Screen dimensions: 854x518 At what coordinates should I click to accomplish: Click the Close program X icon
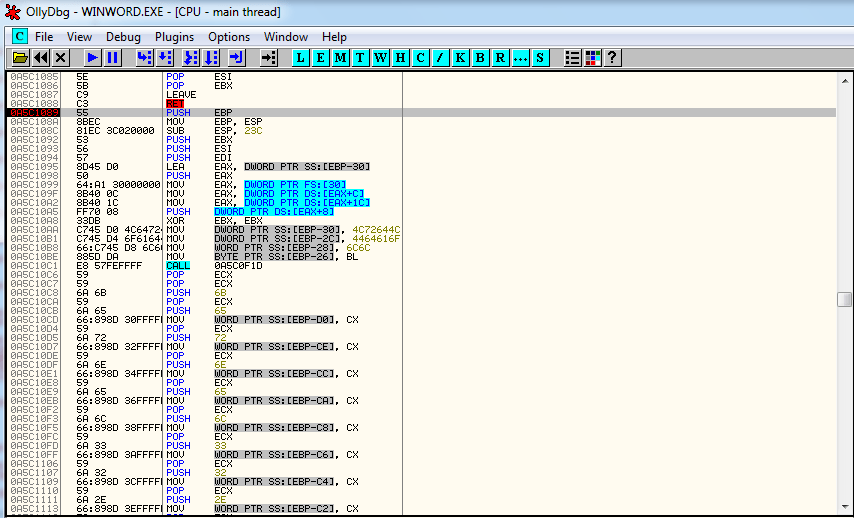tap(61, 57)
